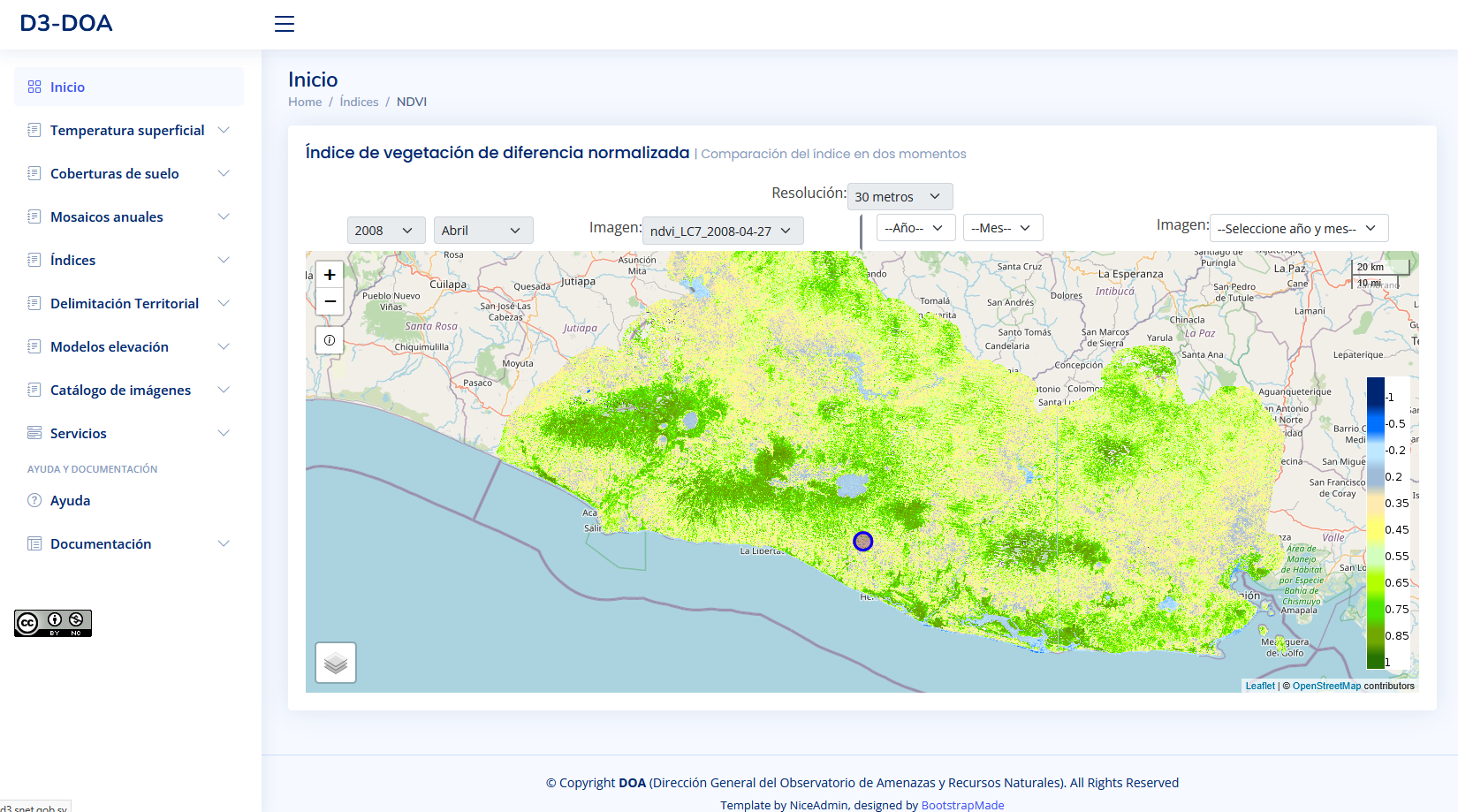Click the Delimitación Territorial icon

click(x=34, y=303)
